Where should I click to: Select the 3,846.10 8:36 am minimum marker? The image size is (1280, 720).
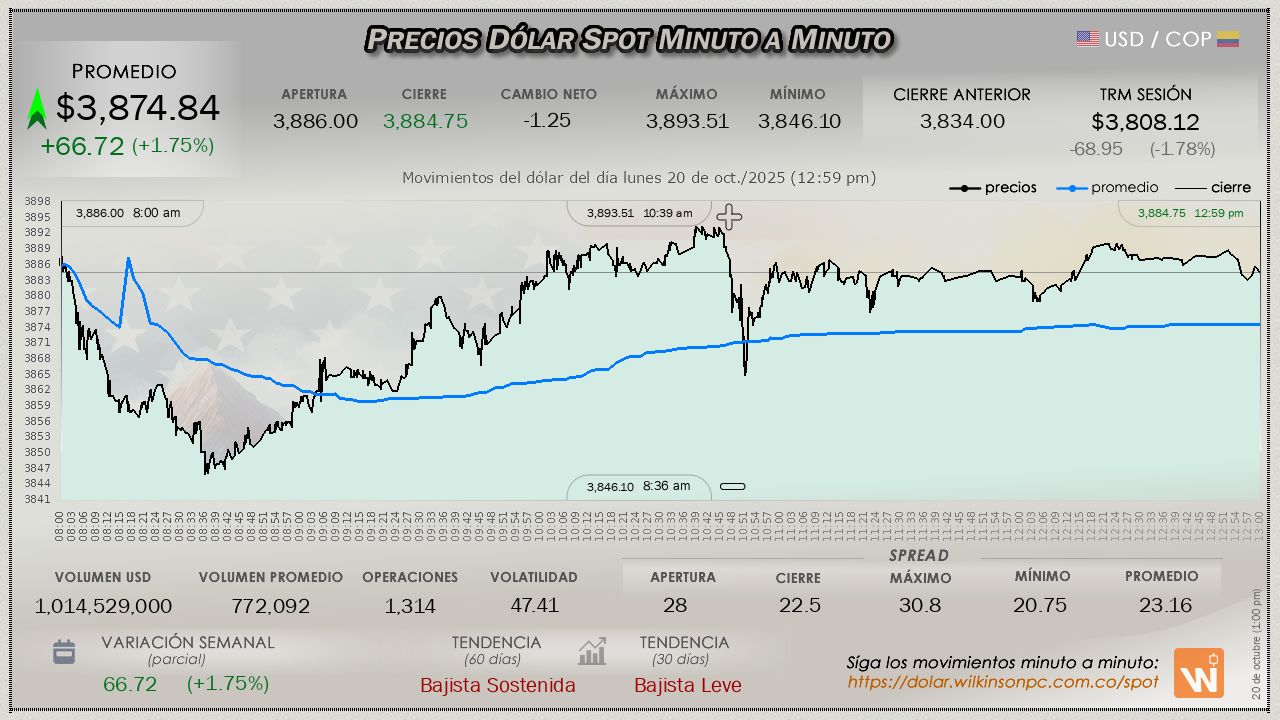coord(638,487)
